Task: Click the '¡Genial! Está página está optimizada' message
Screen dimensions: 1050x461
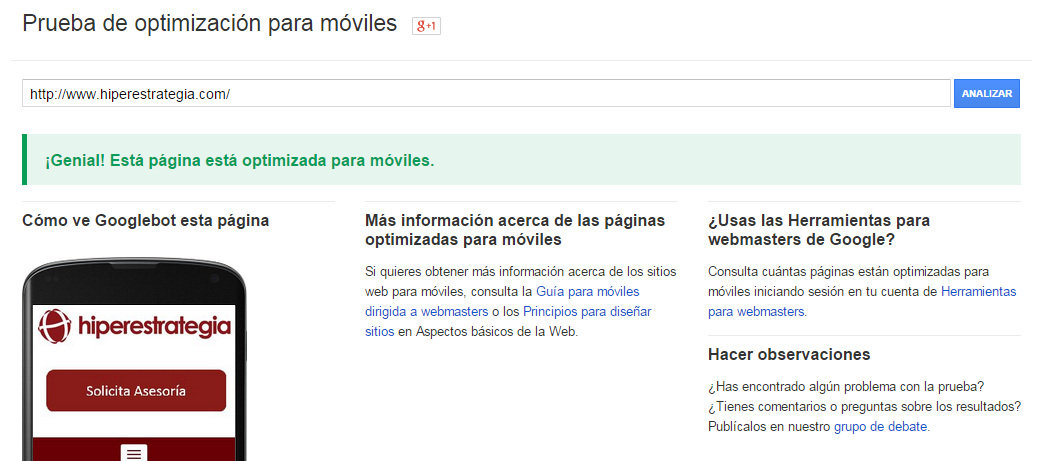Action: (240, 161)
